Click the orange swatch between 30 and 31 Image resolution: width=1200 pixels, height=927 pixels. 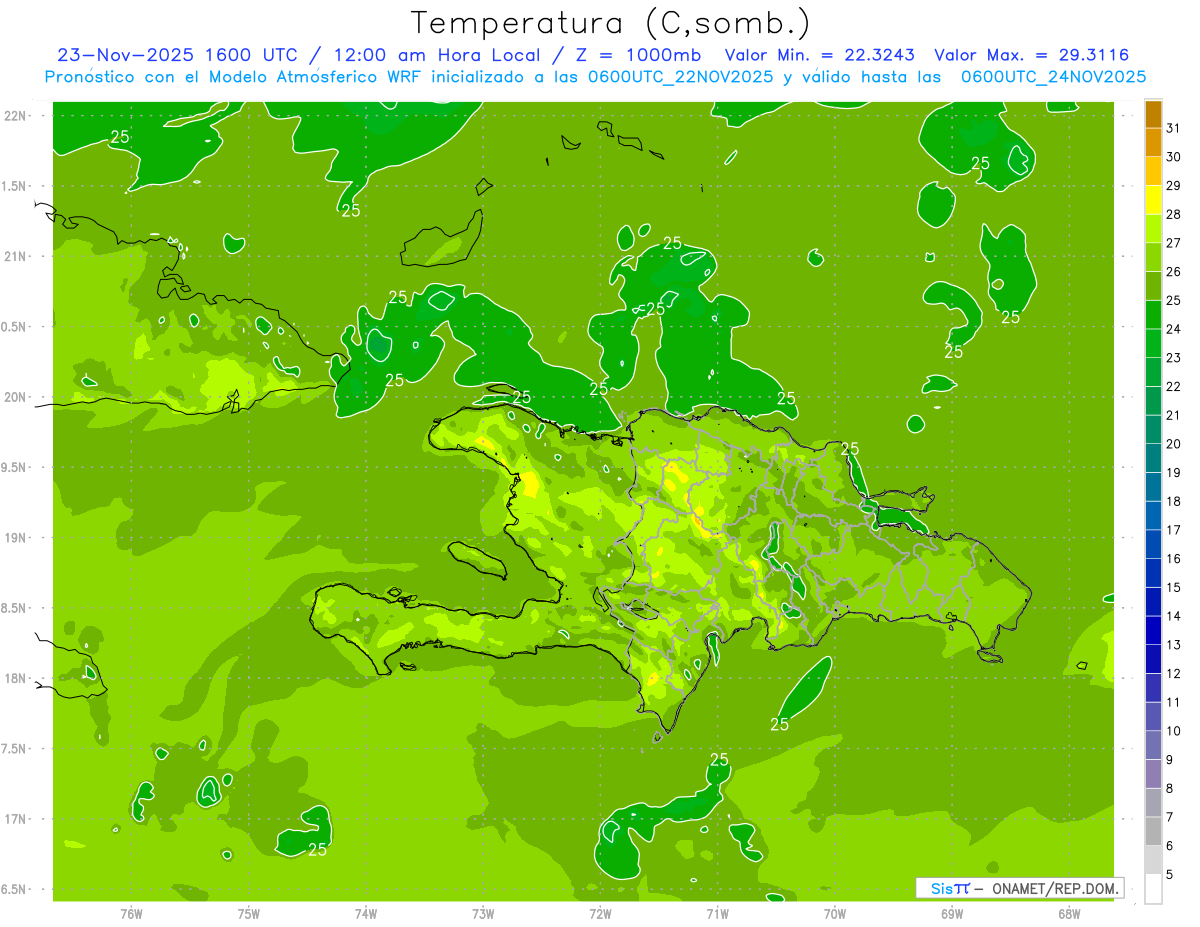click(x=1154, y=142)
